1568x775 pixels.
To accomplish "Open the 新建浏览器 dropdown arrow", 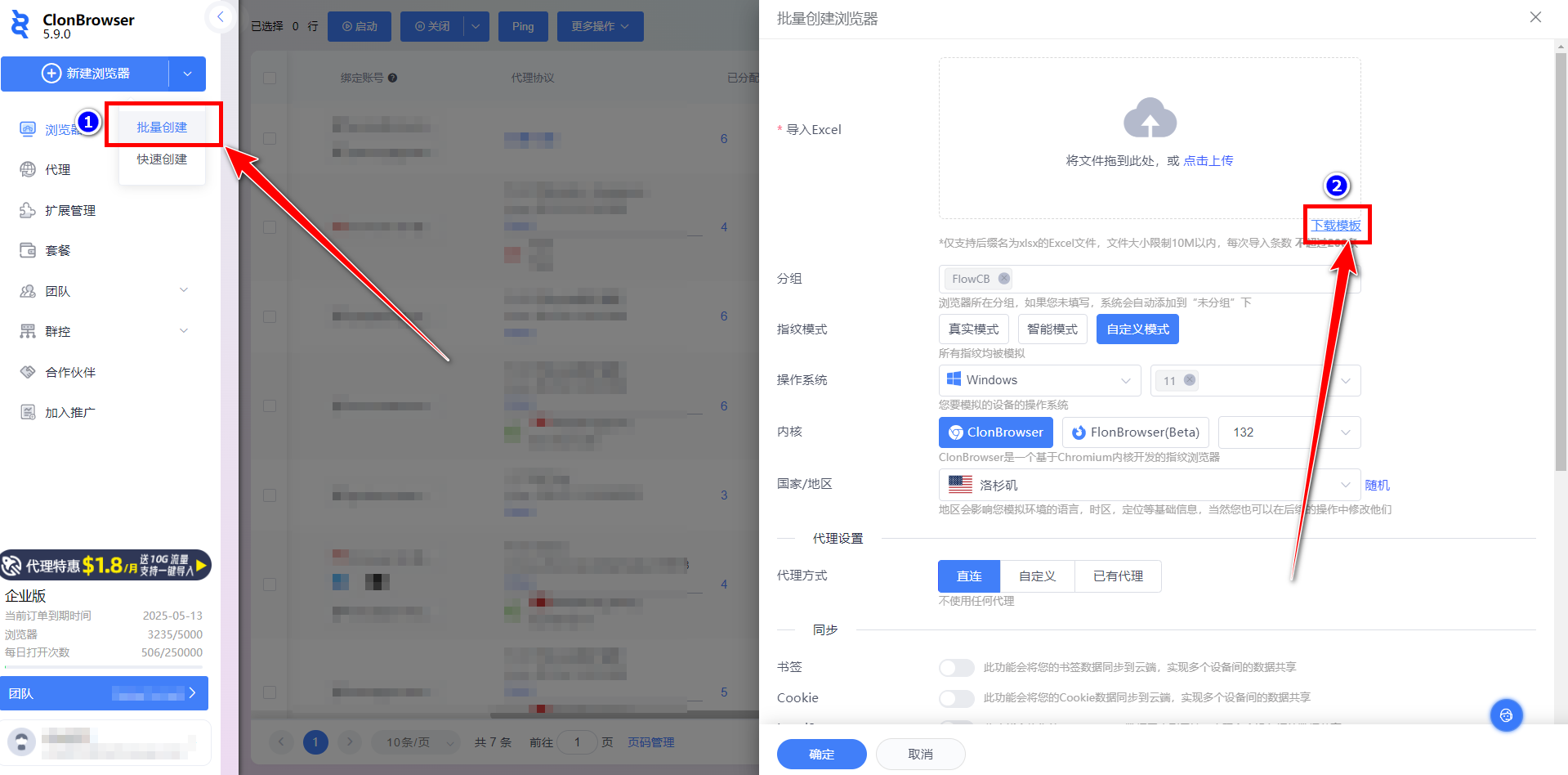I will [x=187, y=74].
